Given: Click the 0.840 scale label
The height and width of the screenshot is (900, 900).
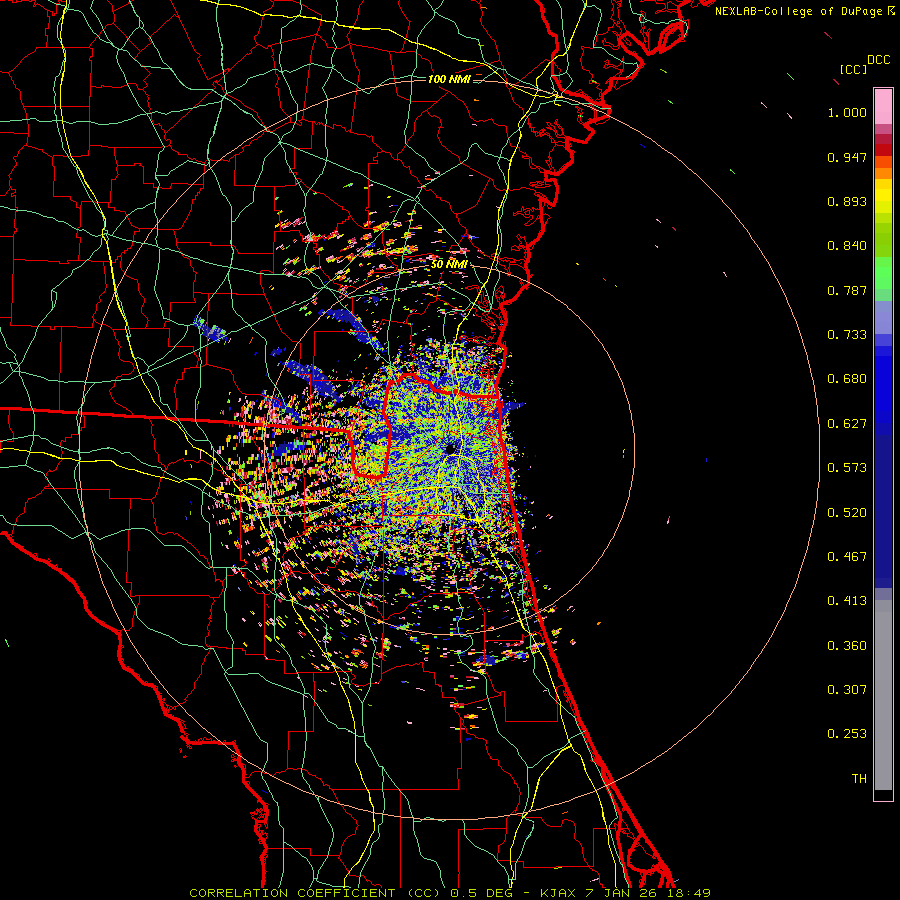Looking at the screenshot, I should 847,246.
